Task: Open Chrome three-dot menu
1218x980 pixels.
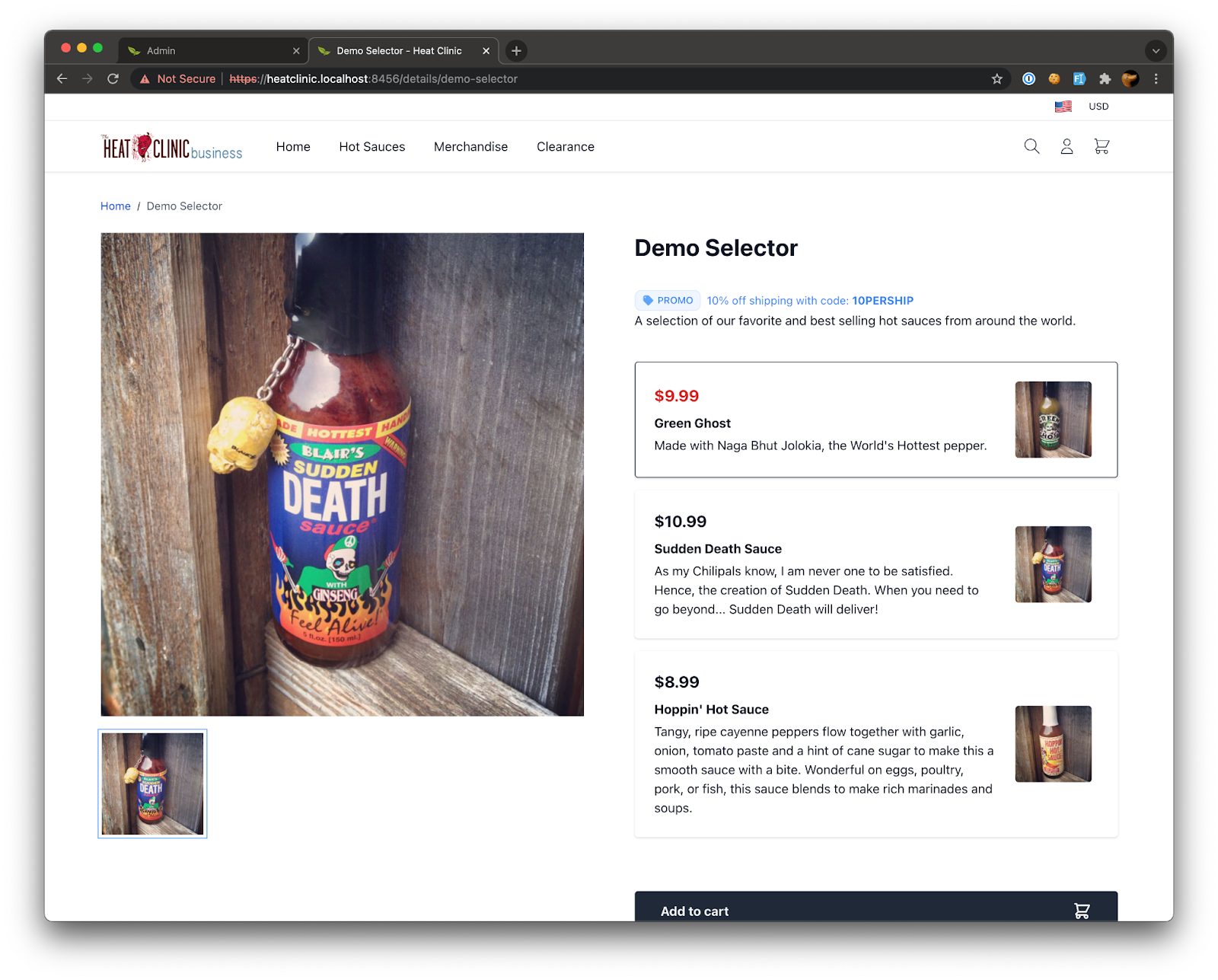Action: pyautogui.click(x=1156, y=78)
